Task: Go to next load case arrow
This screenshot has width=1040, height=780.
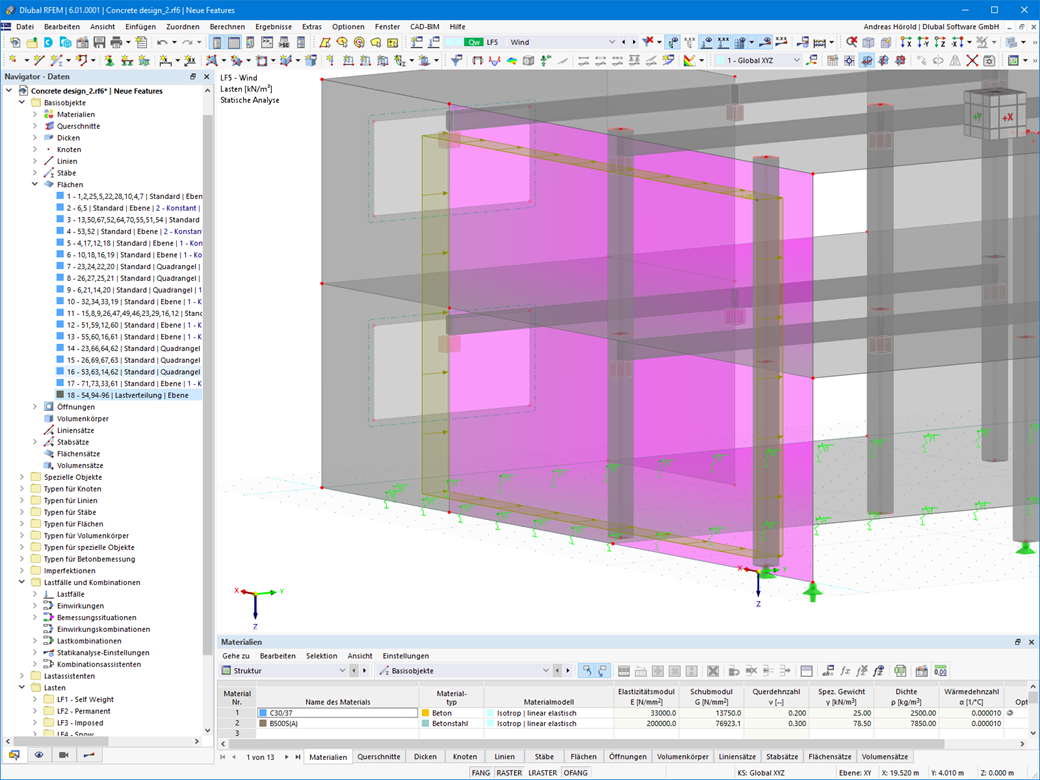Action: tap(633, 42)
